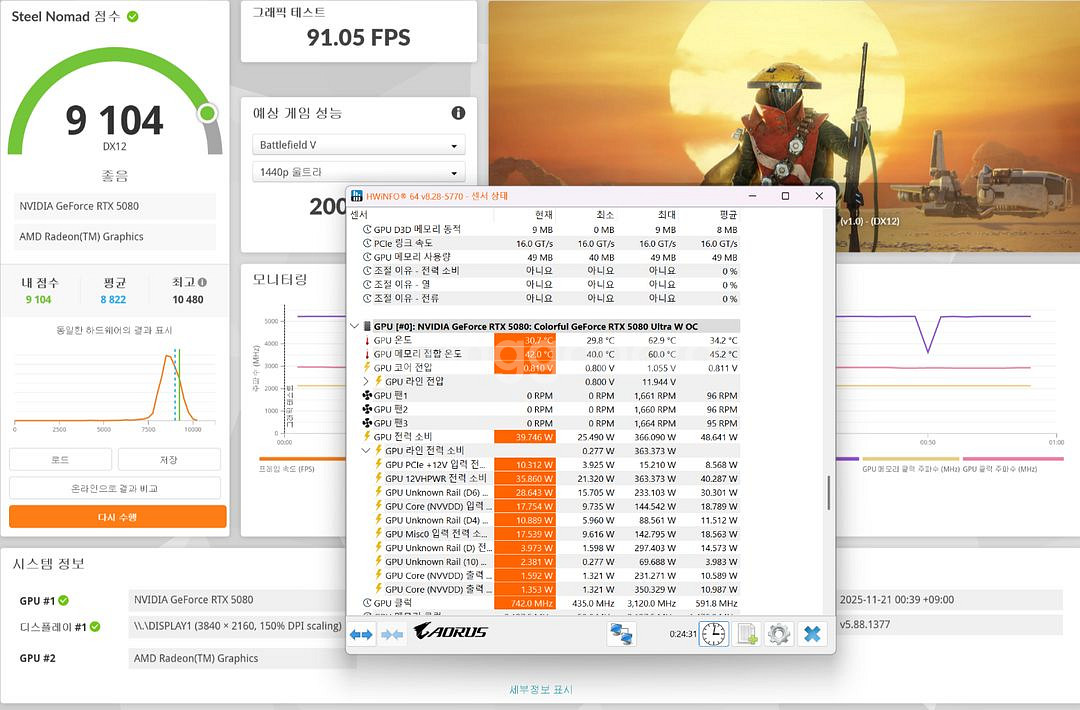Click the blue expand-arrows icon in HWiNFO footer

click(x=361, y=634)
